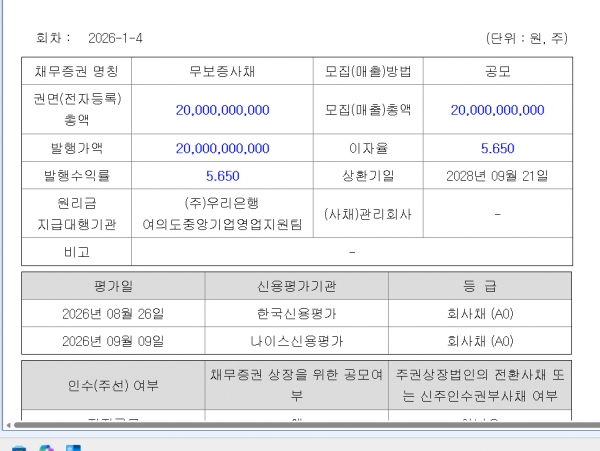Viewport: 600px width, 451px height.
Task: Select 20,000,000,000 next to 권면(전자등록)총액
Action: (x=222, y=110)
